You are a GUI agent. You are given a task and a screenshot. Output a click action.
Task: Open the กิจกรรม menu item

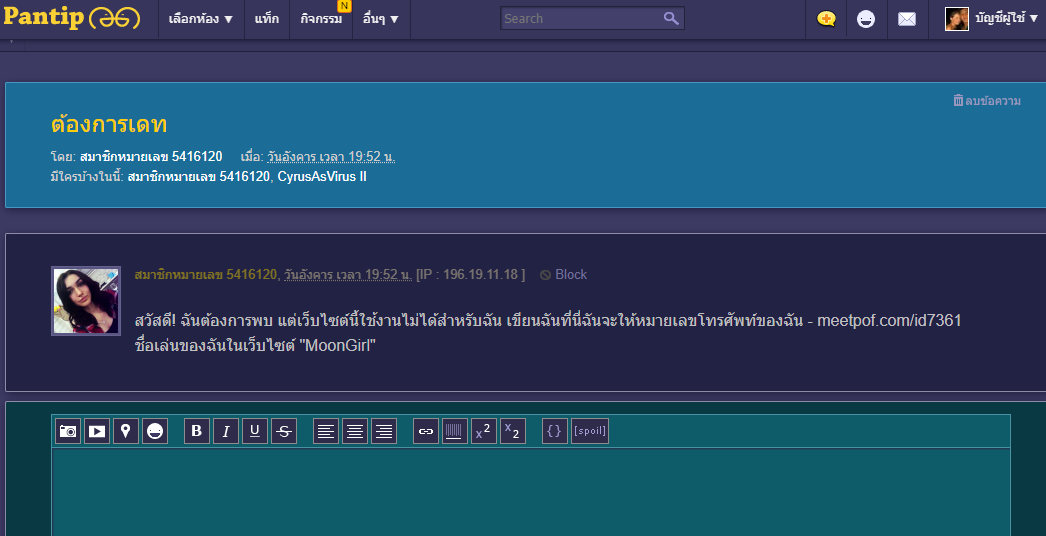pyautogui.click(x=321, y=19)
